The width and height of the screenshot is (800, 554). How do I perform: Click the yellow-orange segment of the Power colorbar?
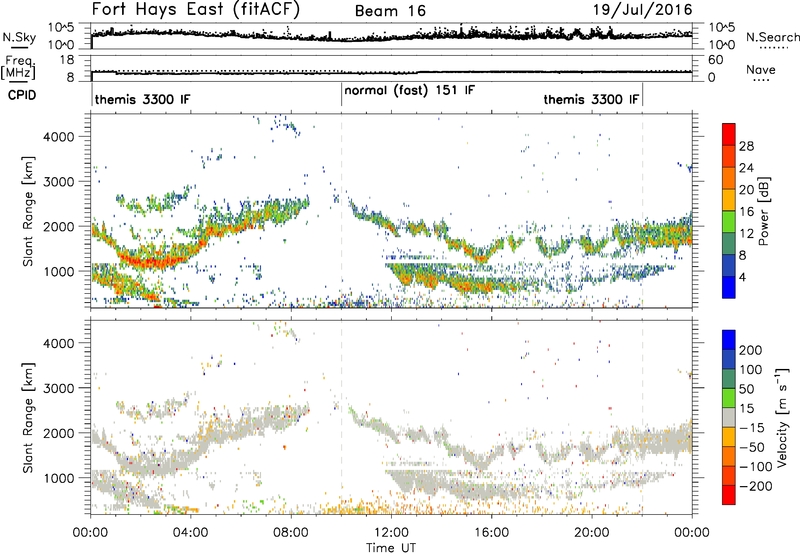(729, 199)
